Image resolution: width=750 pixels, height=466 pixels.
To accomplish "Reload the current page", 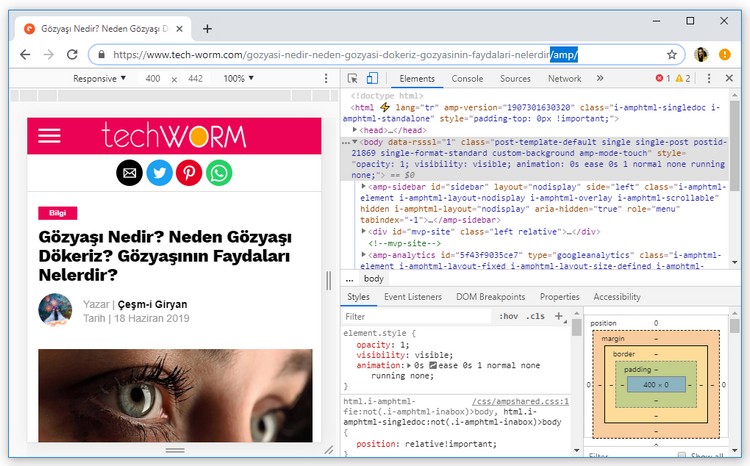I will pos(72,54).
